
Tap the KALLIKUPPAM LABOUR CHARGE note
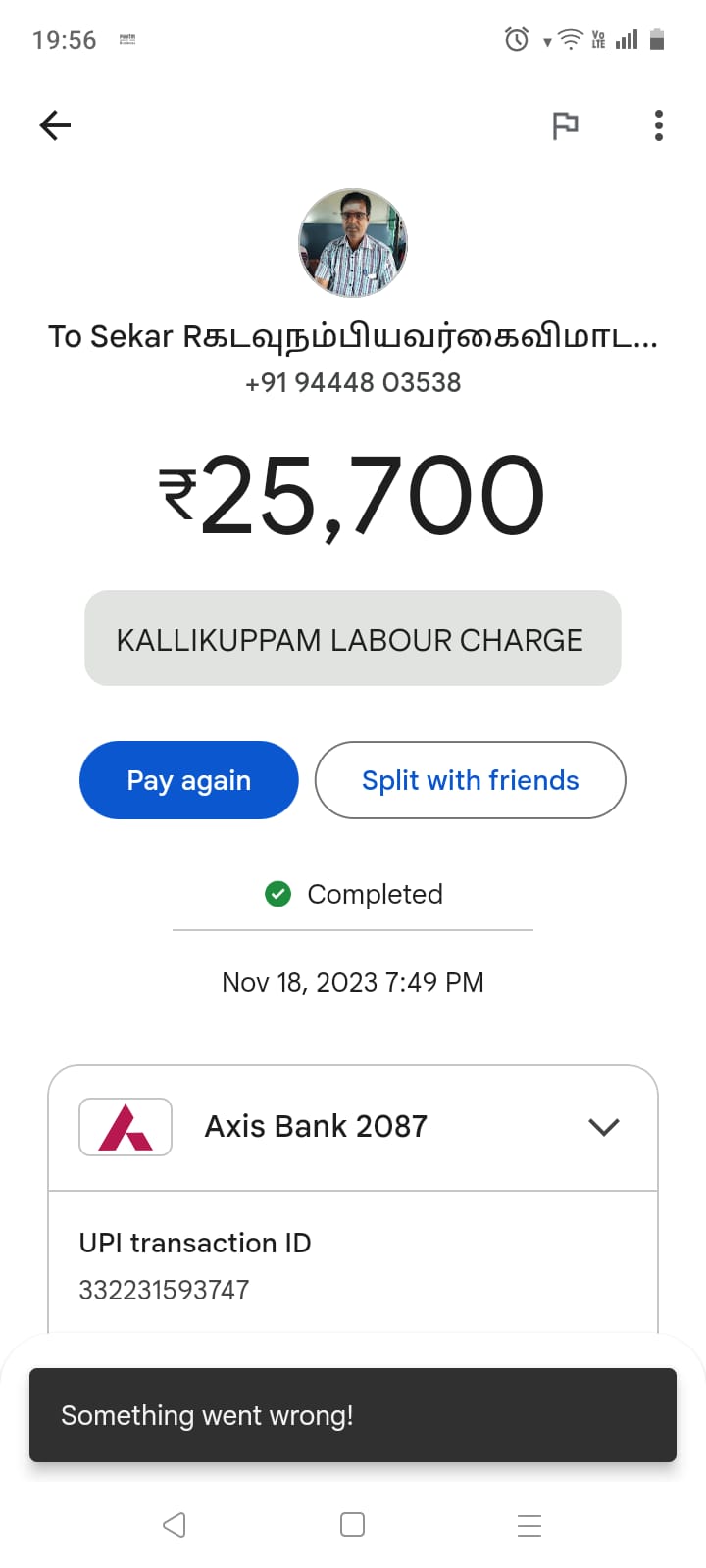353,638
